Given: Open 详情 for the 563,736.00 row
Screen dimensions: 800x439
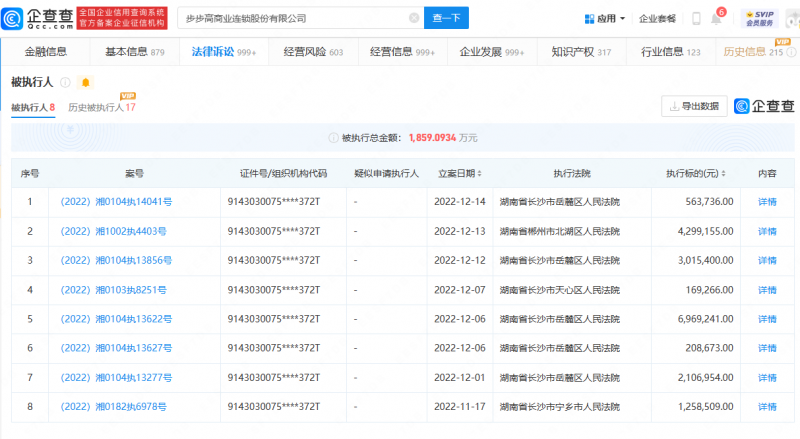Looking at the screenshot, I should (x=767, y=202).
